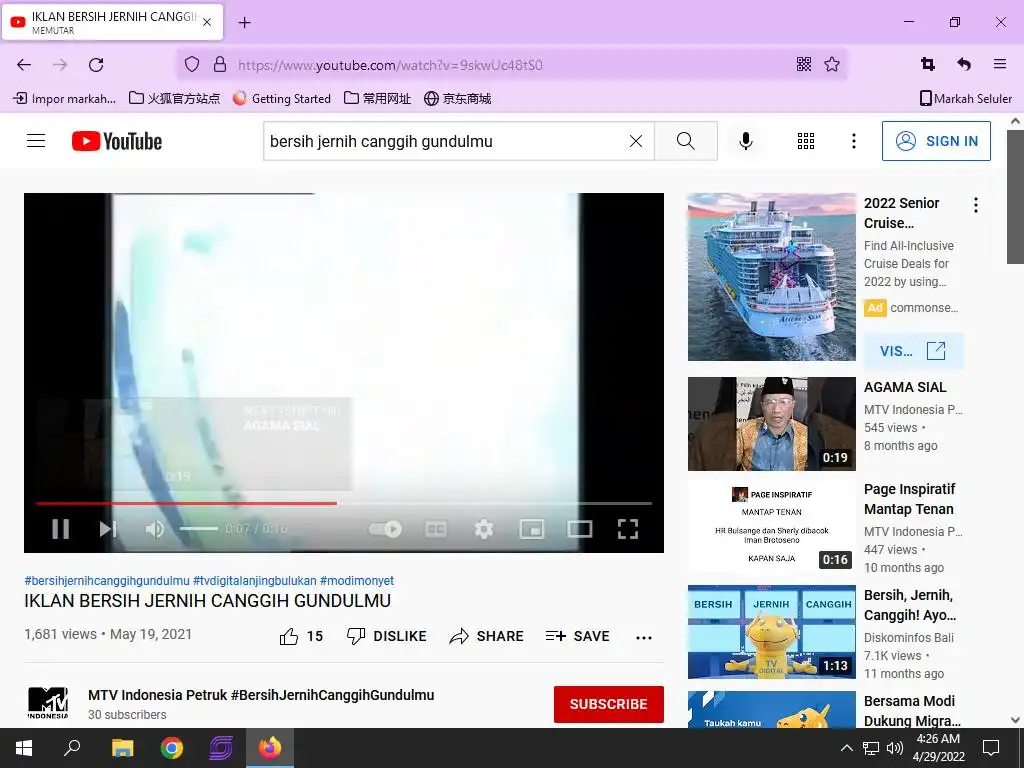Viewport: 1024px width, 768px height.
Task: Adjust the player volume slider
Action: click(x=199, y=528)
